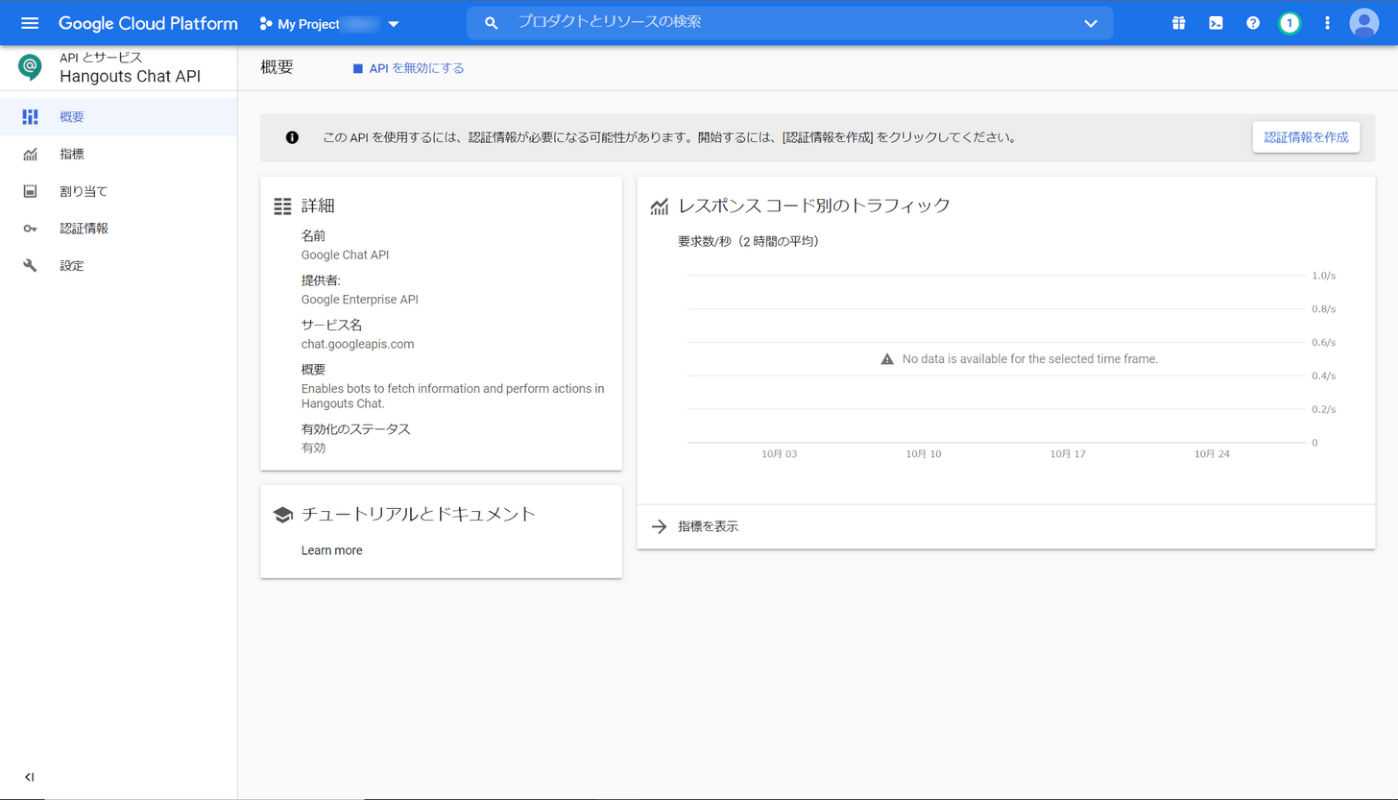Viewport: 1398px width, 800px height.
Task: Open notifications badge showing 1
Action: coord(1290,23)
